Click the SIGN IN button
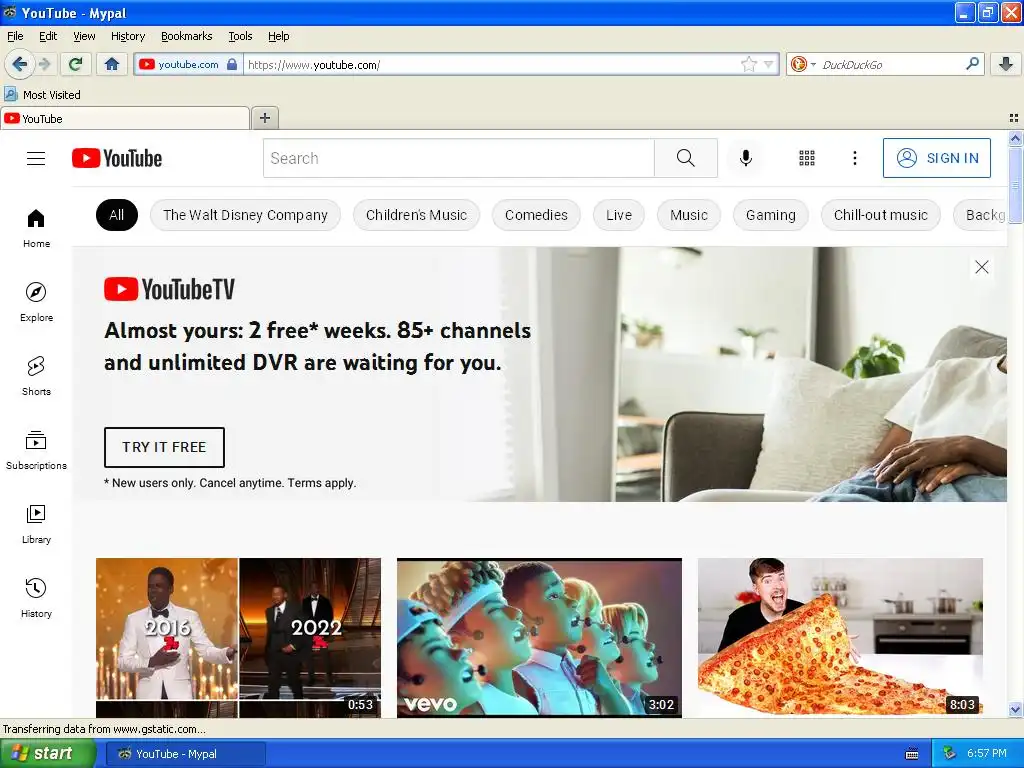 click(x=936, y=158)
